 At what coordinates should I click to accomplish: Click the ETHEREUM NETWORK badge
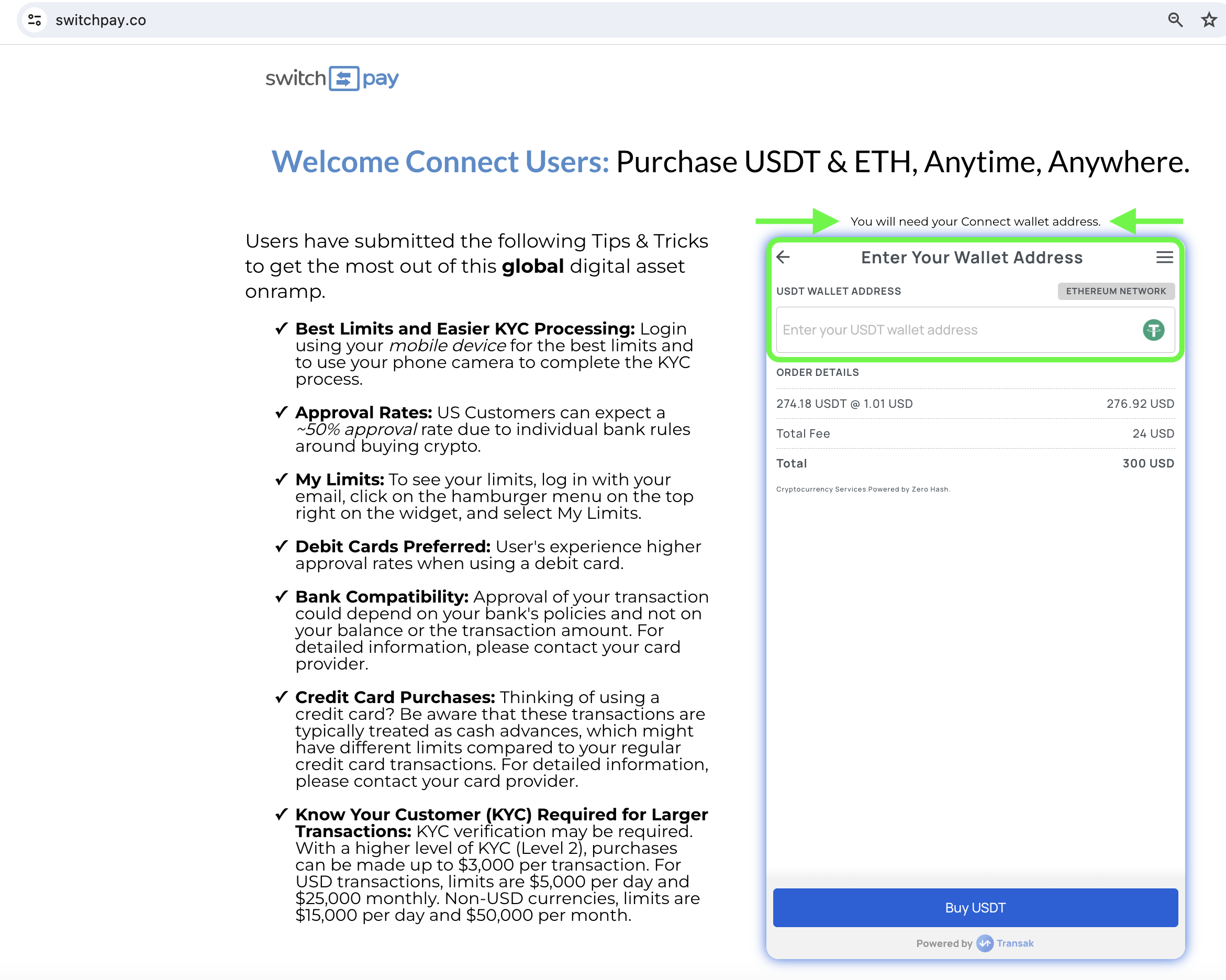point(1116,291)
